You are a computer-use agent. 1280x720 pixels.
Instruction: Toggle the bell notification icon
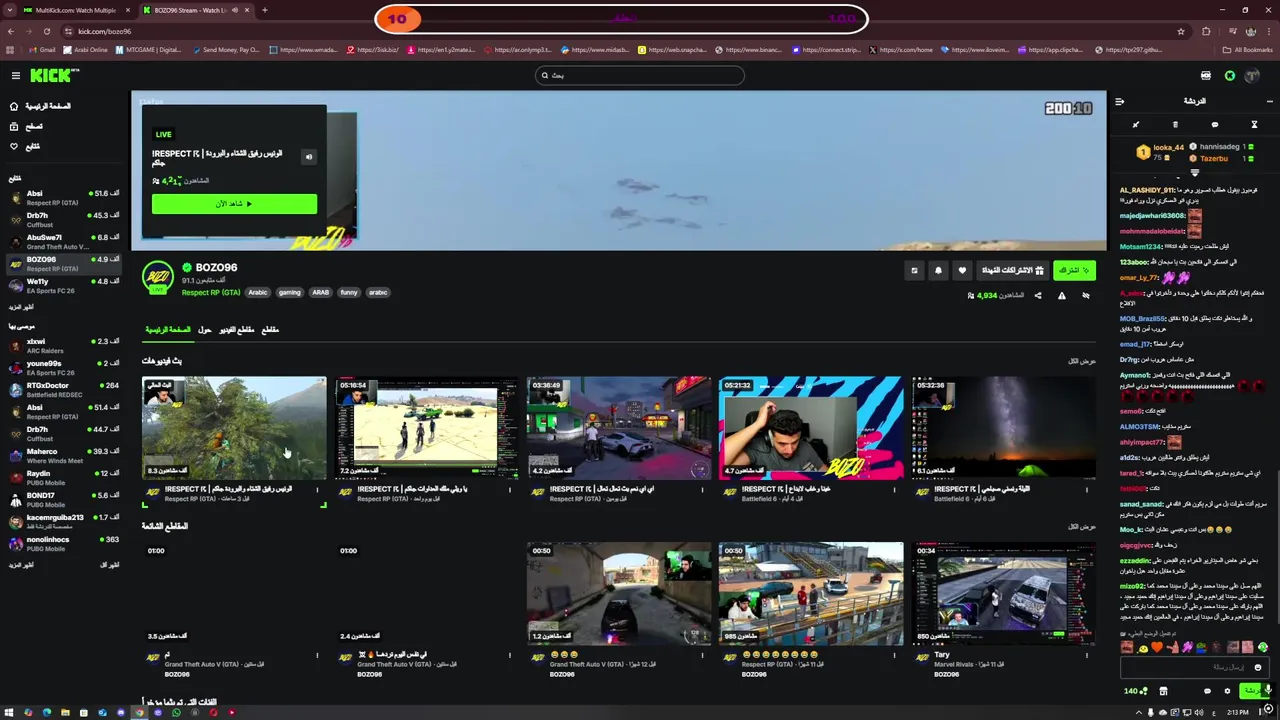pos(938,270)
